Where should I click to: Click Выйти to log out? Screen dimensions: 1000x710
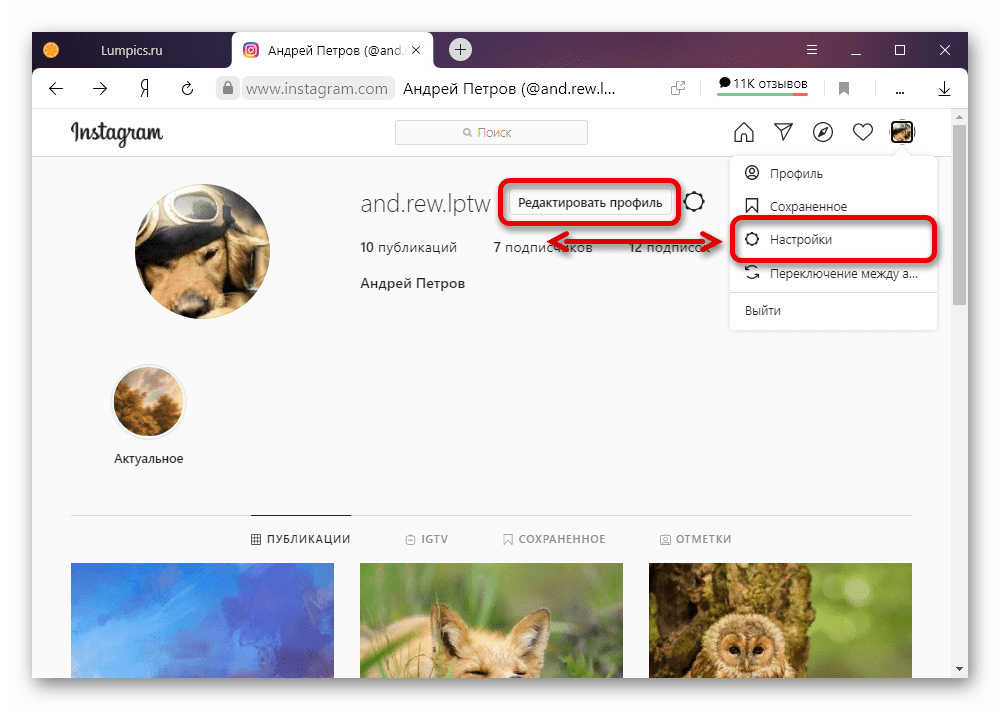click(763, 311)
